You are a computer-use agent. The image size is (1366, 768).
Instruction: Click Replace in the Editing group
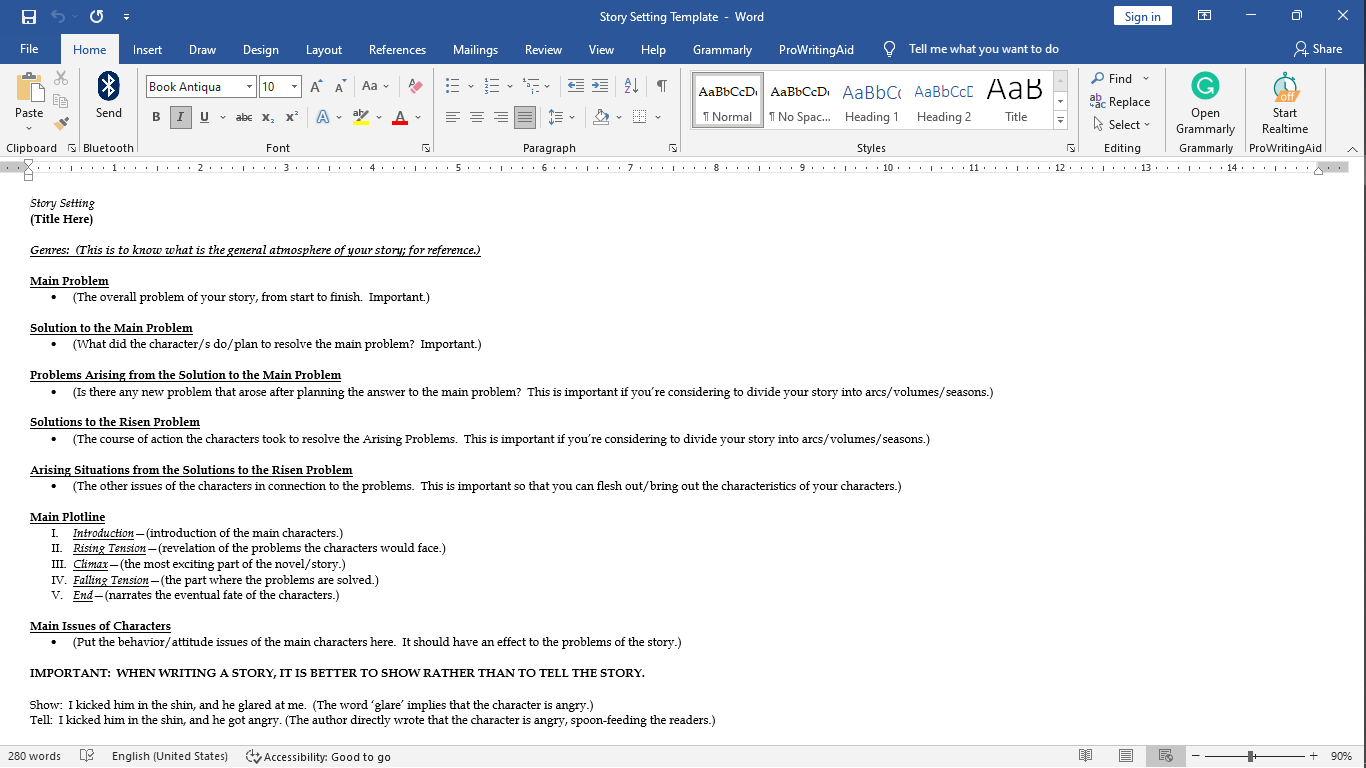(1120, 102)
